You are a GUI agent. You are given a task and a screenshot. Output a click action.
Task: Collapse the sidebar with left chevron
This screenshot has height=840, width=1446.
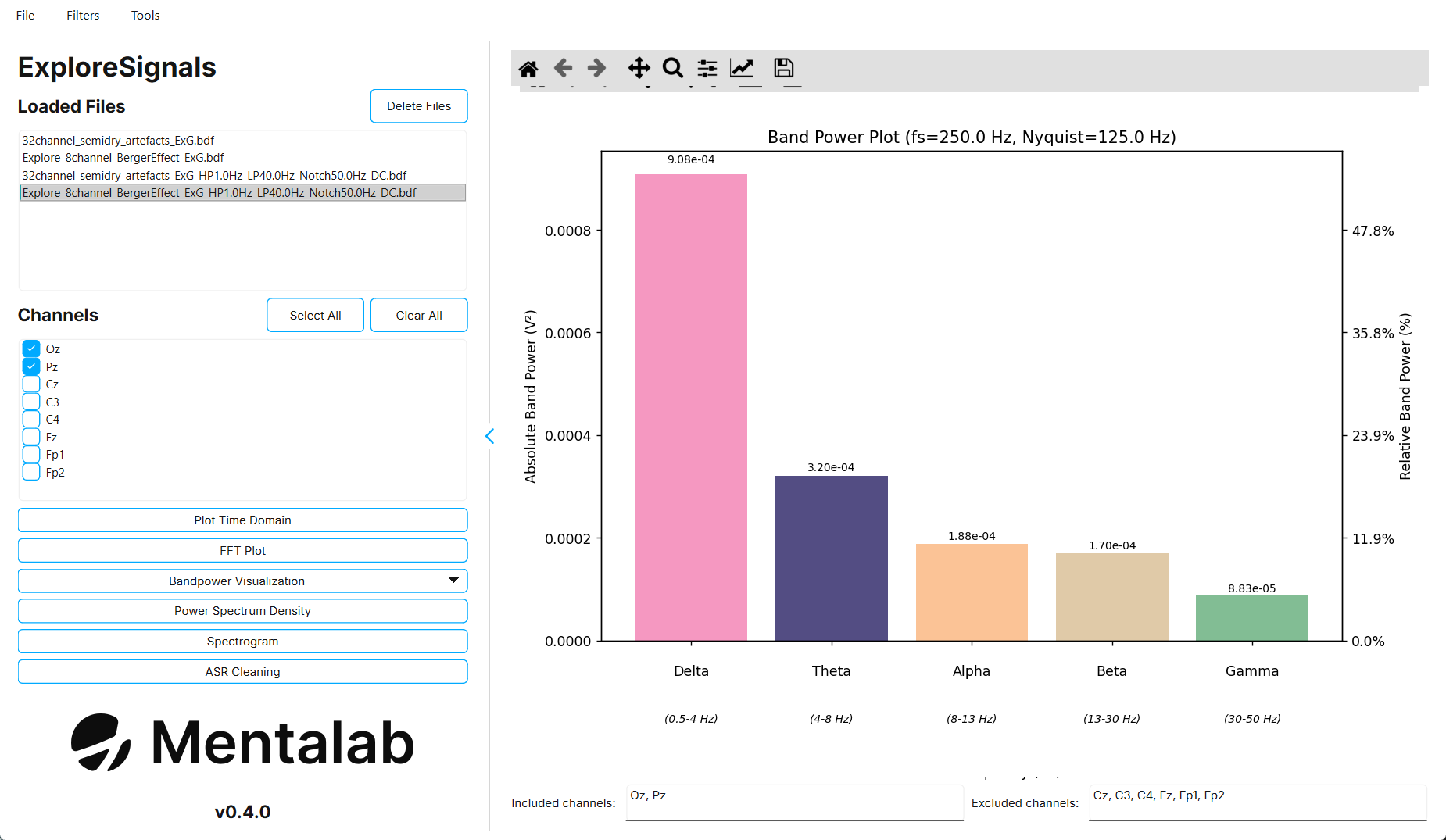click(x=490, y=436)
